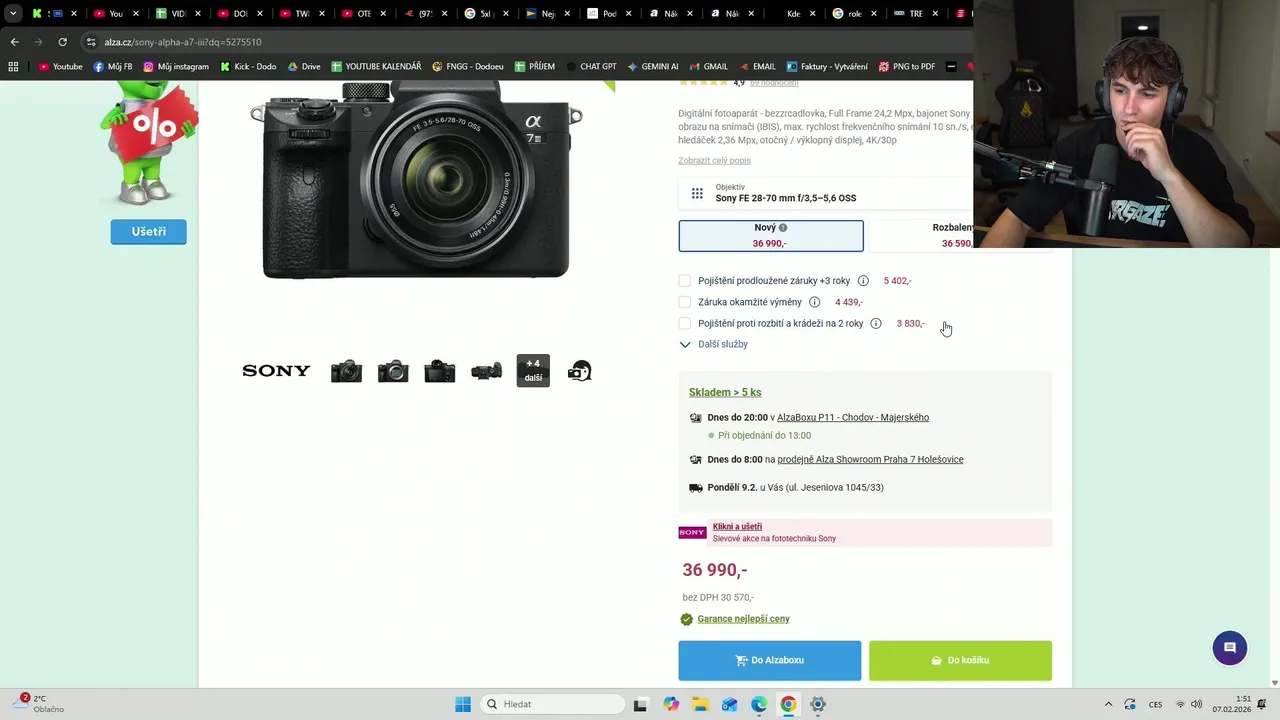This screenshot has height=720, width=1280.
Task: Open Task View on the taskbar
Action: pos(640,704)
